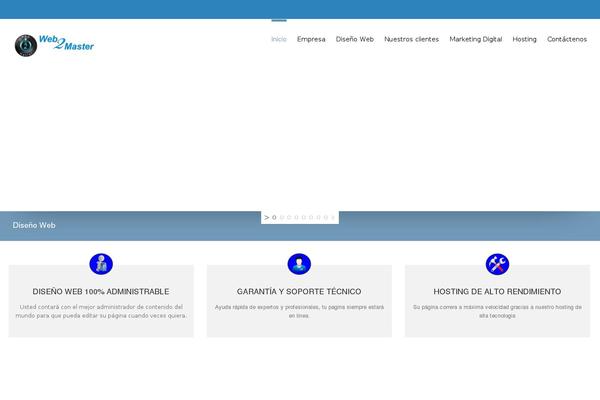Select Nuestros clientes in navigation

[x=411, y=39]
